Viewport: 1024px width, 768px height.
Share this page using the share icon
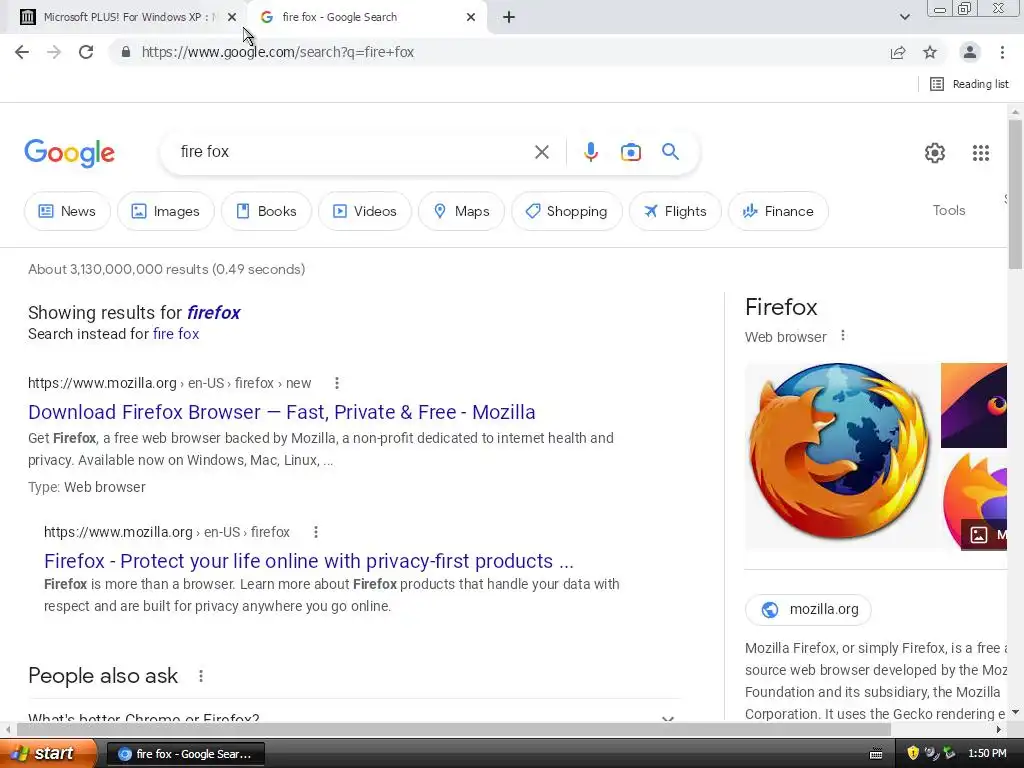pyautogui.click(x=898, y=52)
